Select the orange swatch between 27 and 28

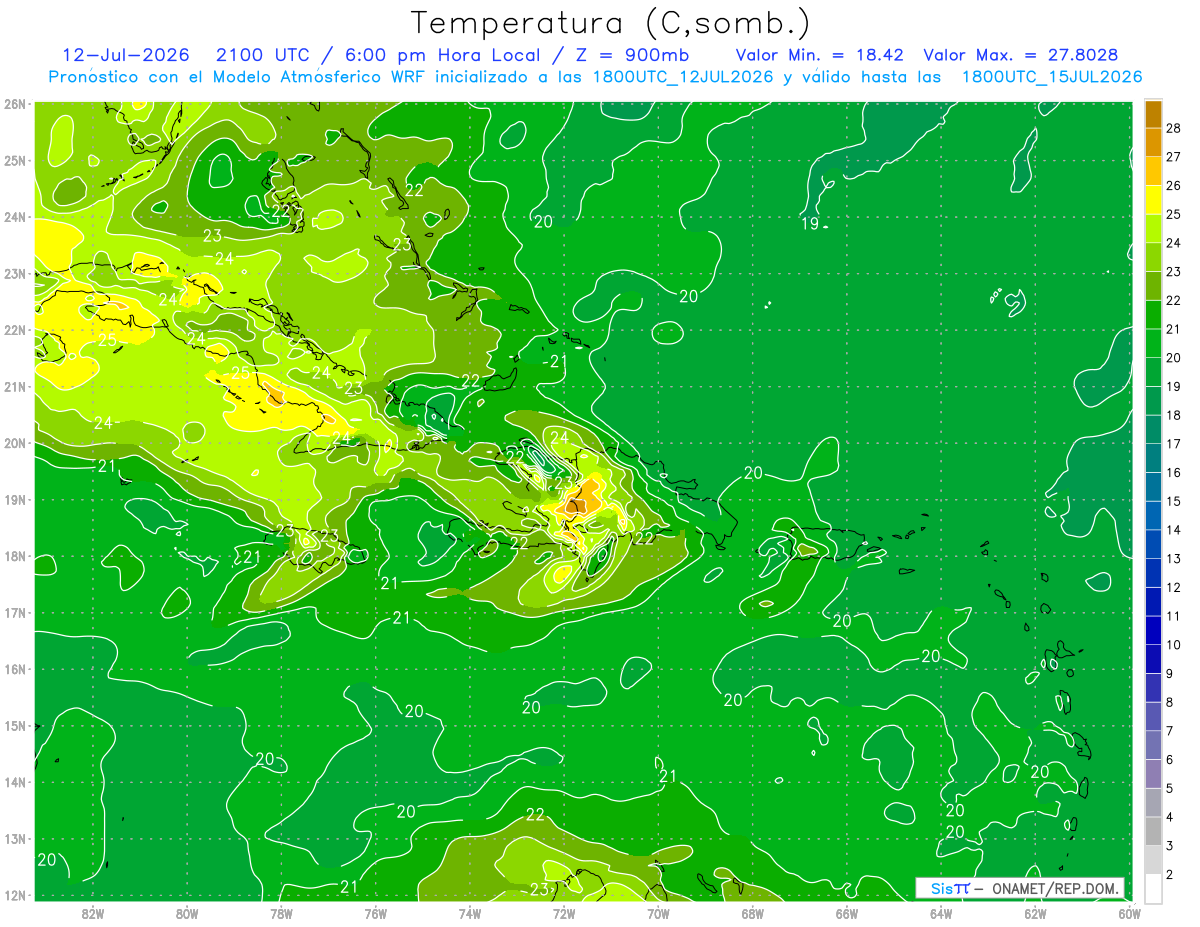click(1153, 141)
